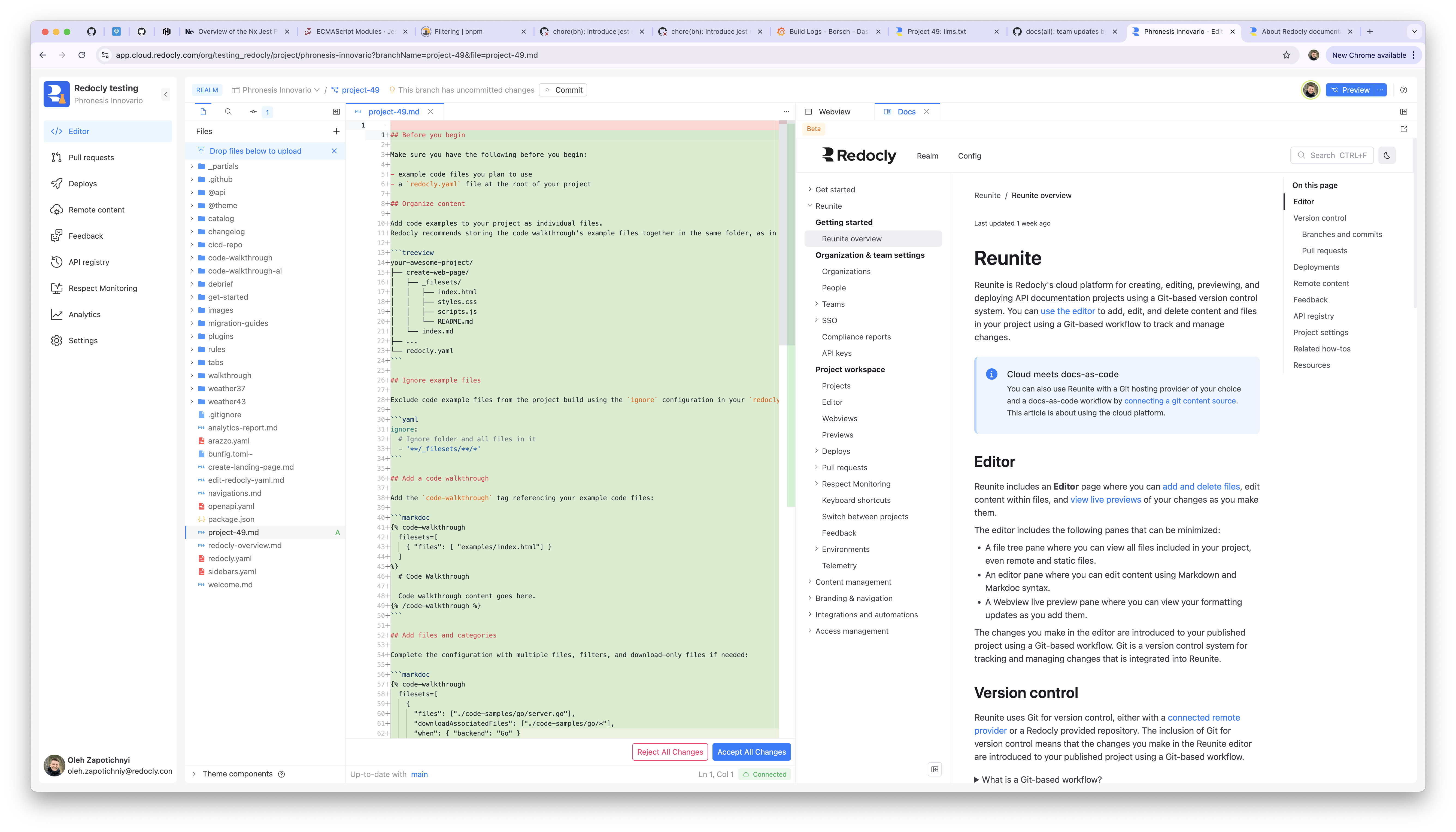Reload the browser page

[82, 55]
